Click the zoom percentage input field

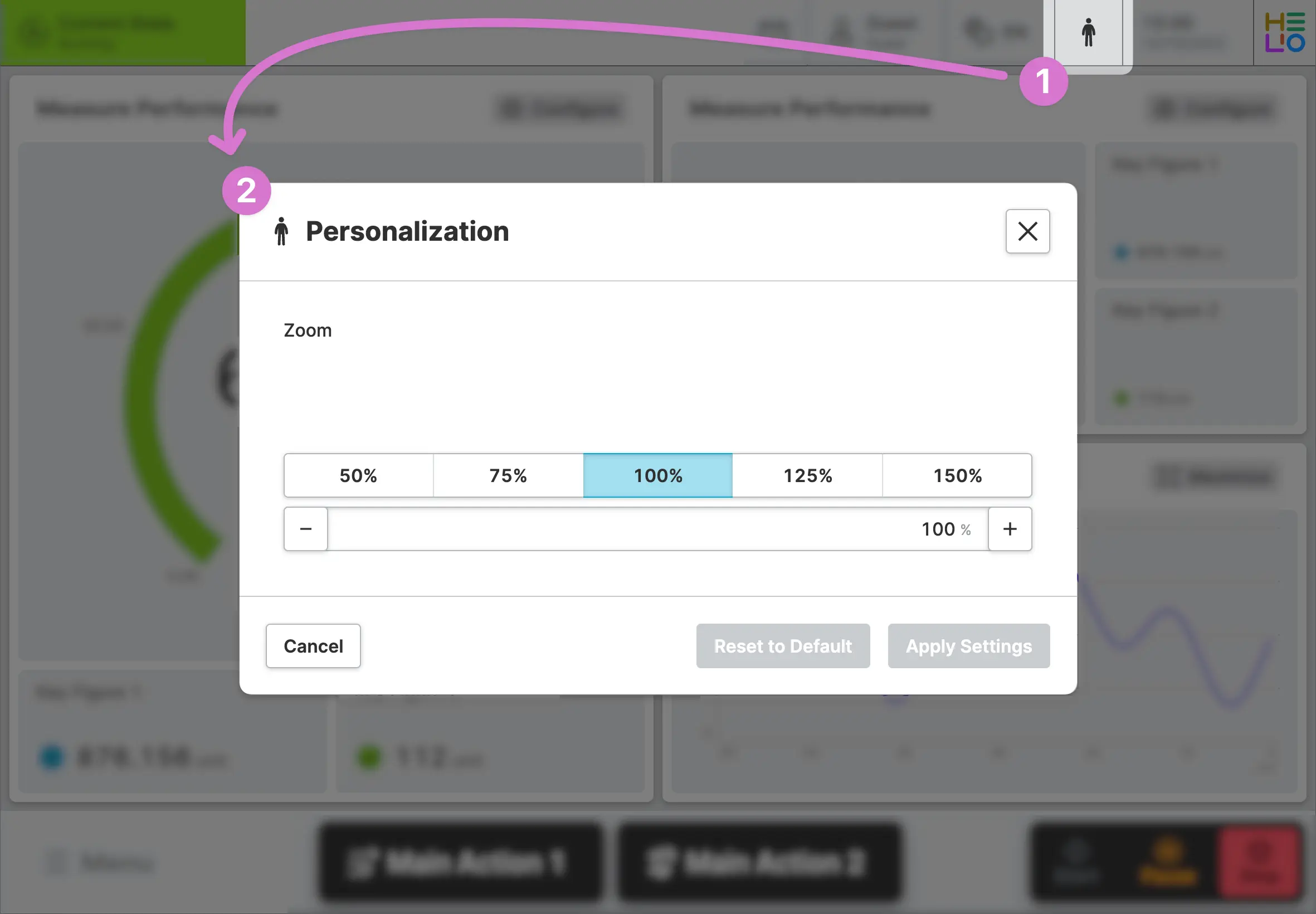click(657, 528)
